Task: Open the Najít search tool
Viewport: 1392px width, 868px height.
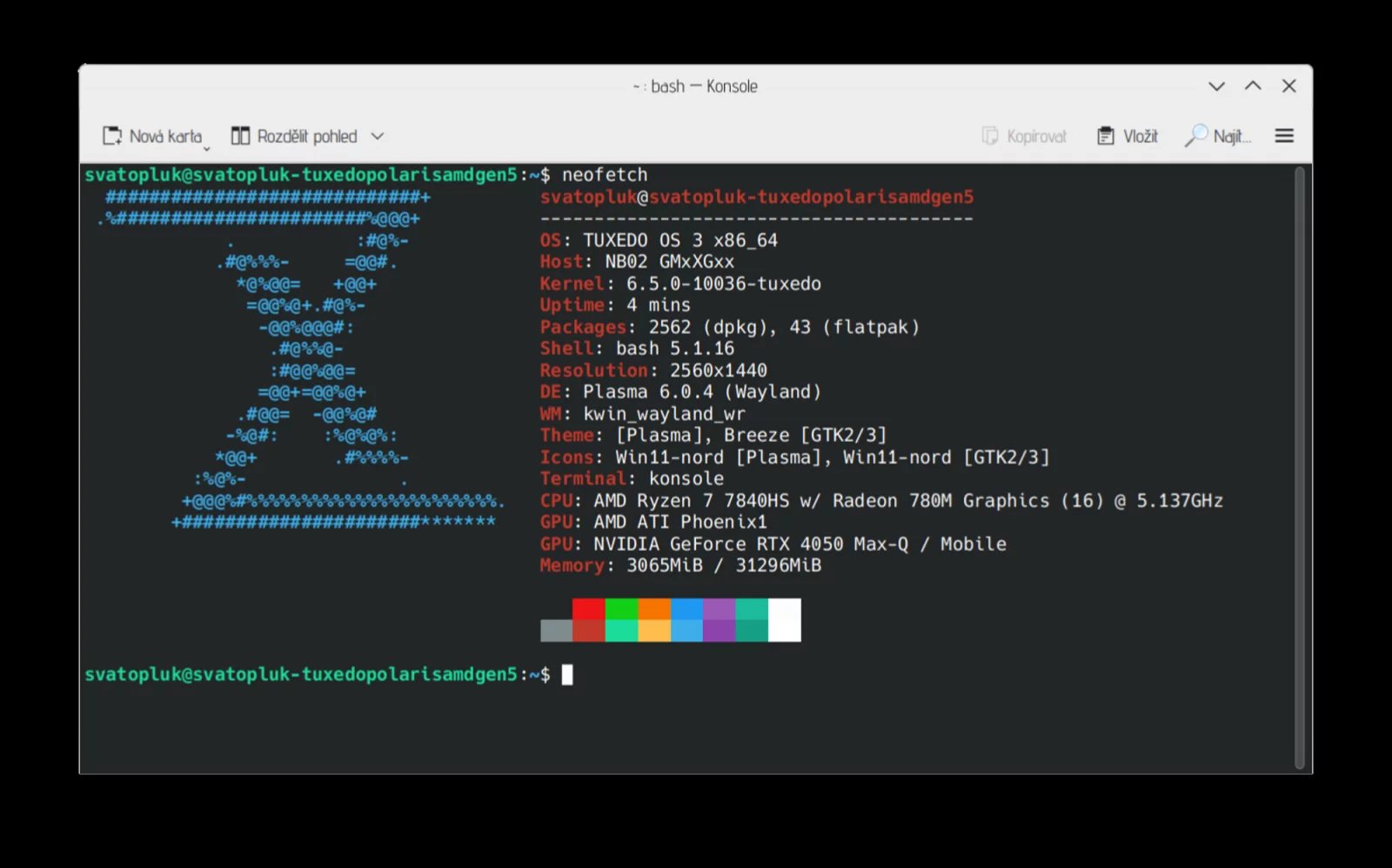Action: coord(1218,137)
